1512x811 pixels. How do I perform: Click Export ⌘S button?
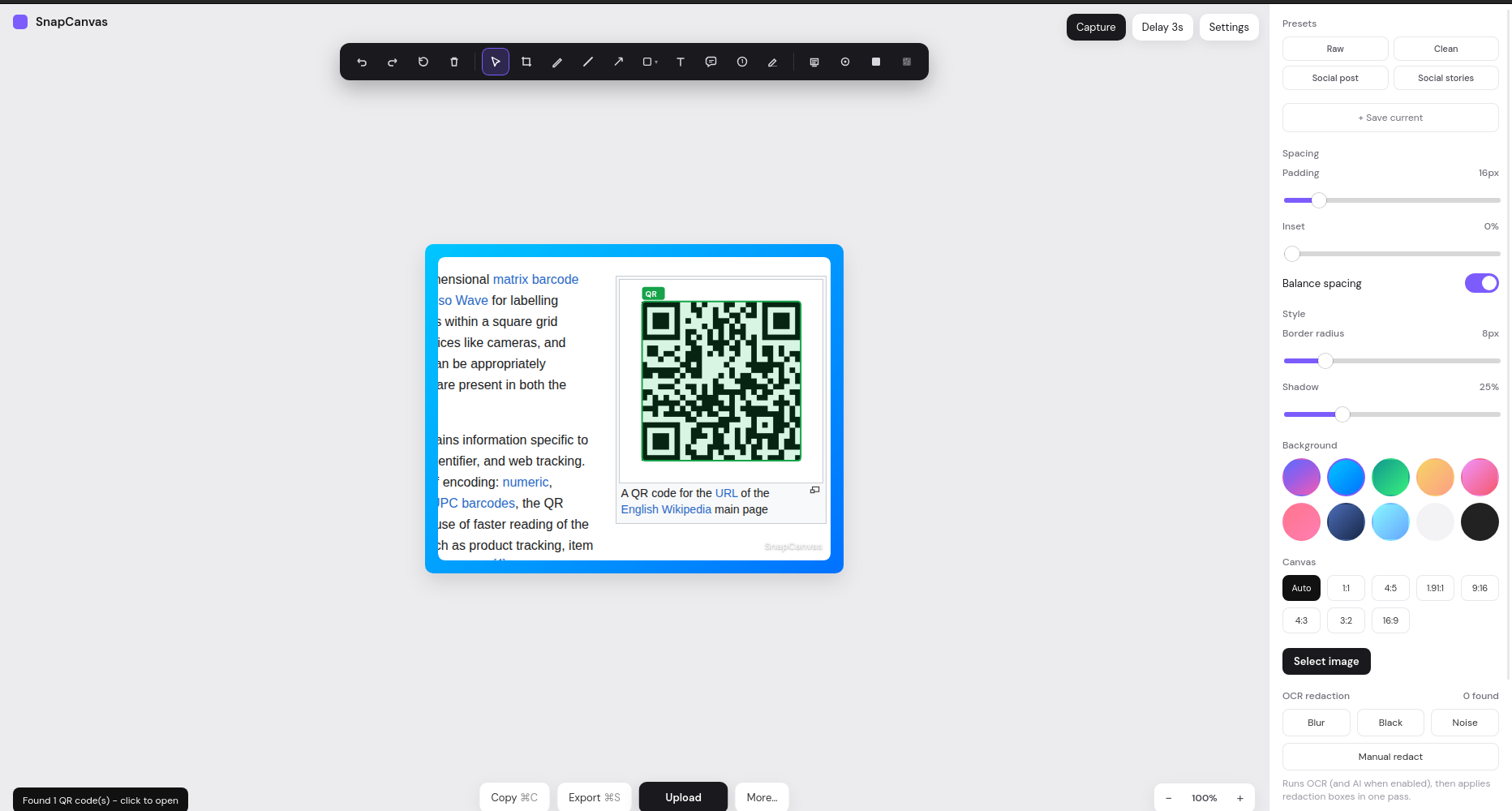(594, 797)
